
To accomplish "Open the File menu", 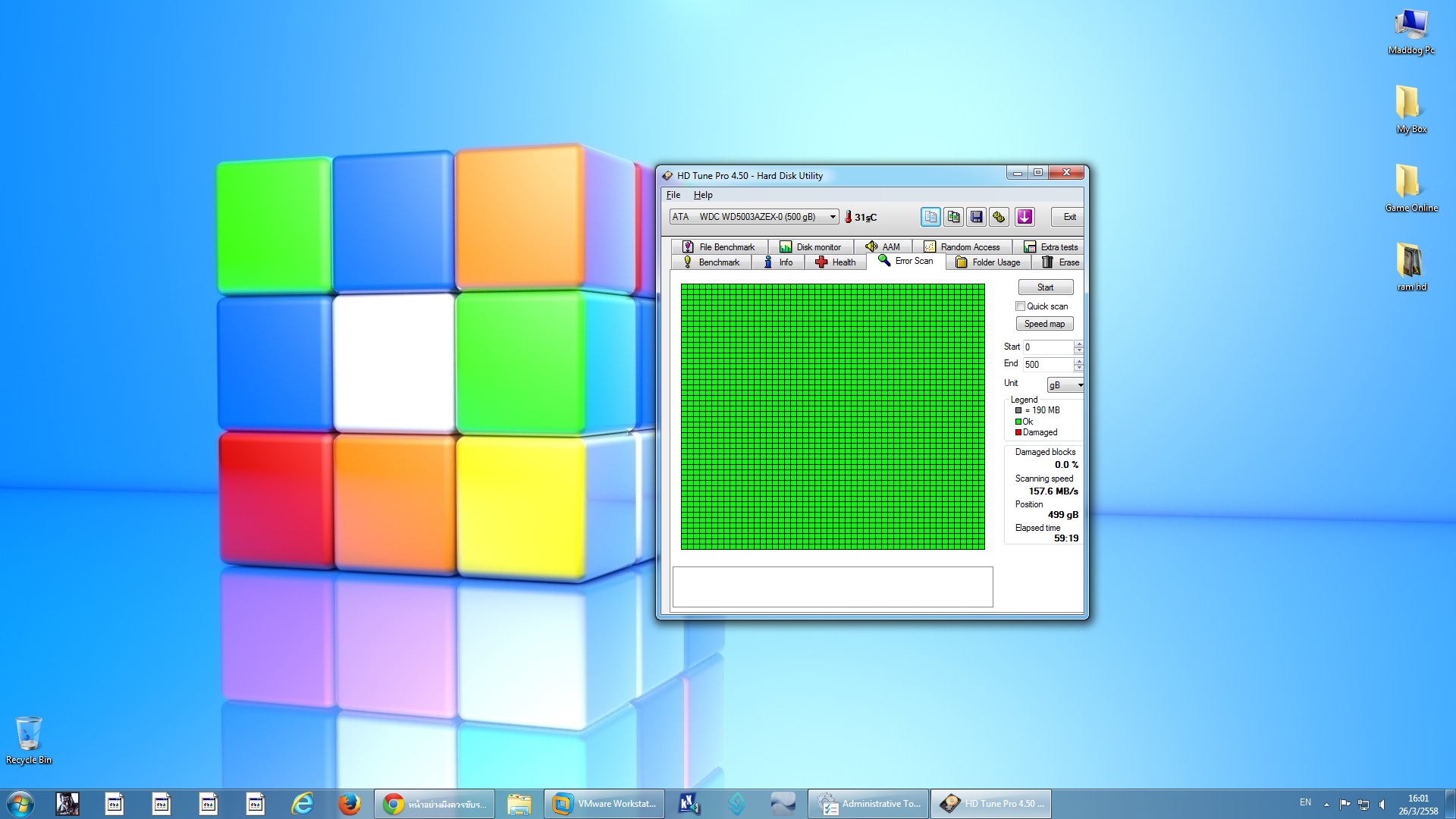I will (x=673, y=195).
